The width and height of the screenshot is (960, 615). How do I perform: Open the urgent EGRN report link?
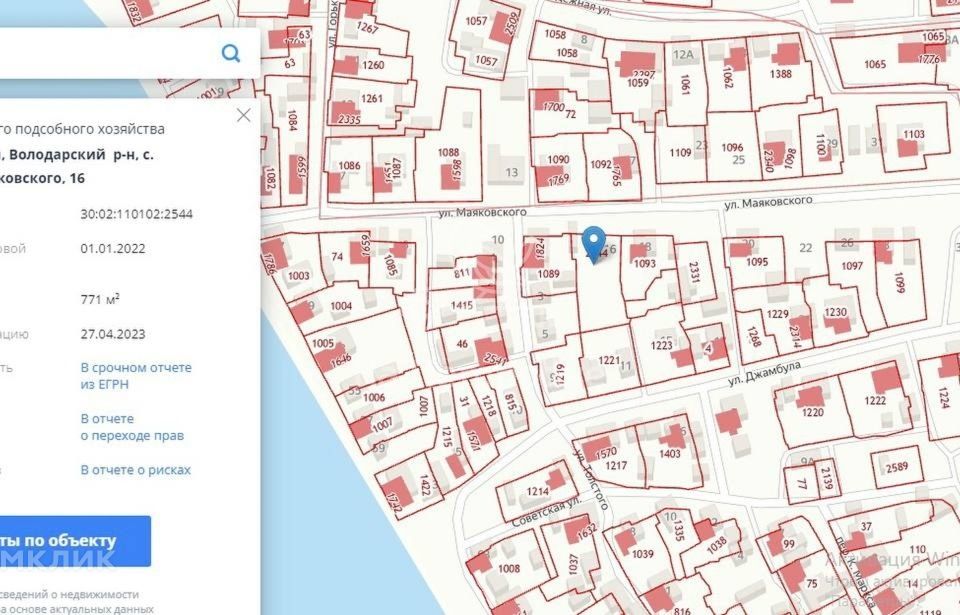[x=135, y=375]
